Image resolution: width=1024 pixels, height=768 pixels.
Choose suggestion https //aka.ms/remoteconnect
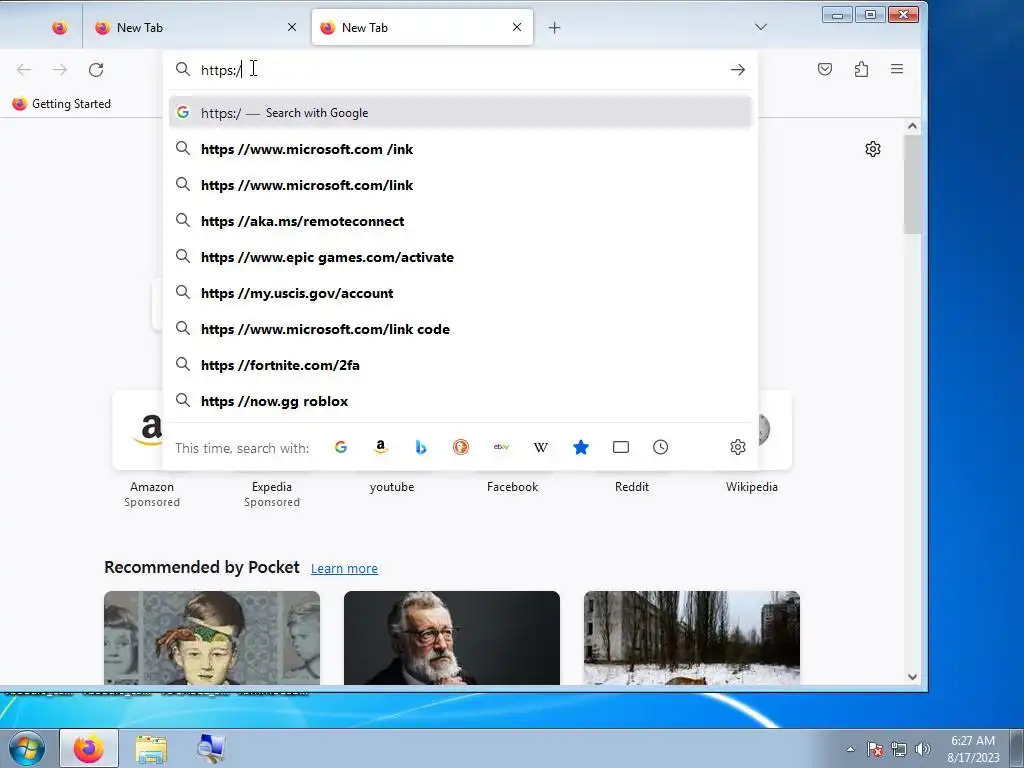click(x=460, y=221)
